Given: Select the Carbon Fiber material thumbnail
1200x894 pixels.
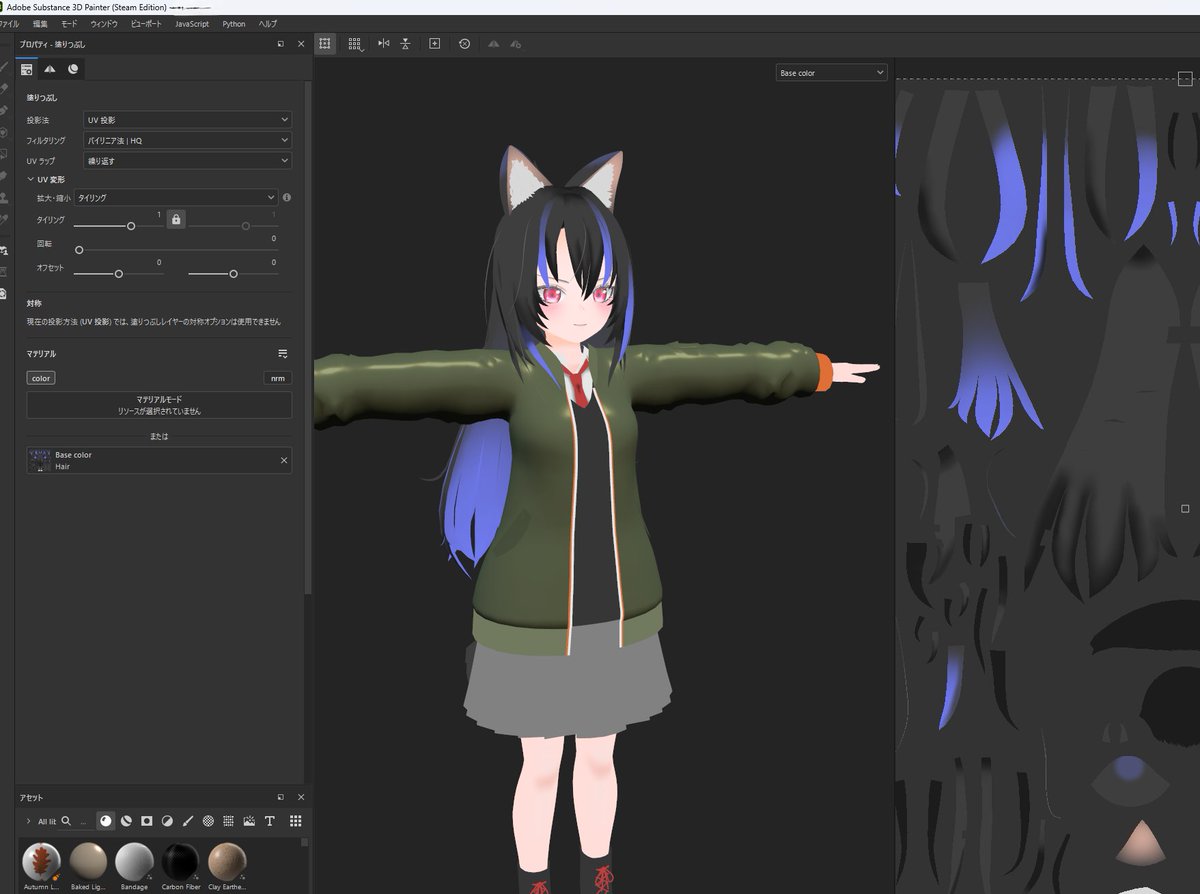Looking at the screenshot, I should pyautogui.click(x=181, y=860).
